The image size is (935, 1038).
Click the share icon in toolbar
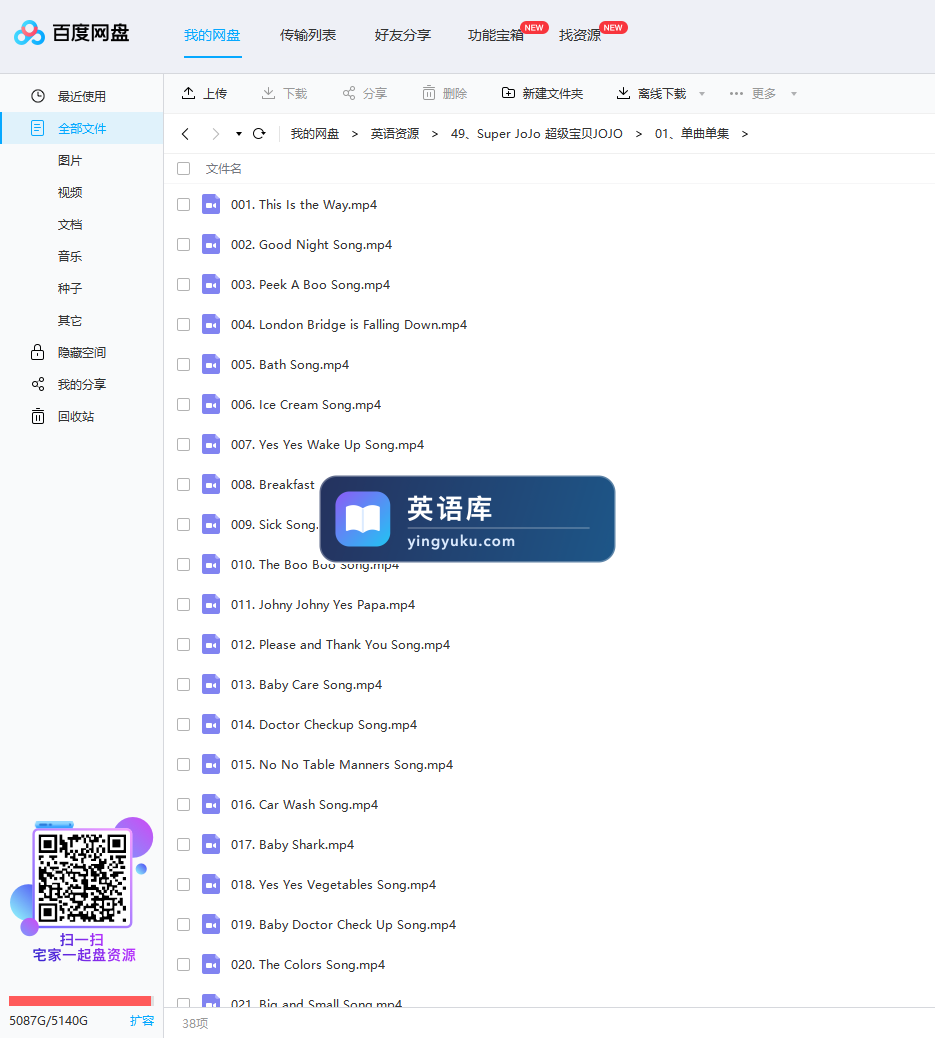coord(349,93)
